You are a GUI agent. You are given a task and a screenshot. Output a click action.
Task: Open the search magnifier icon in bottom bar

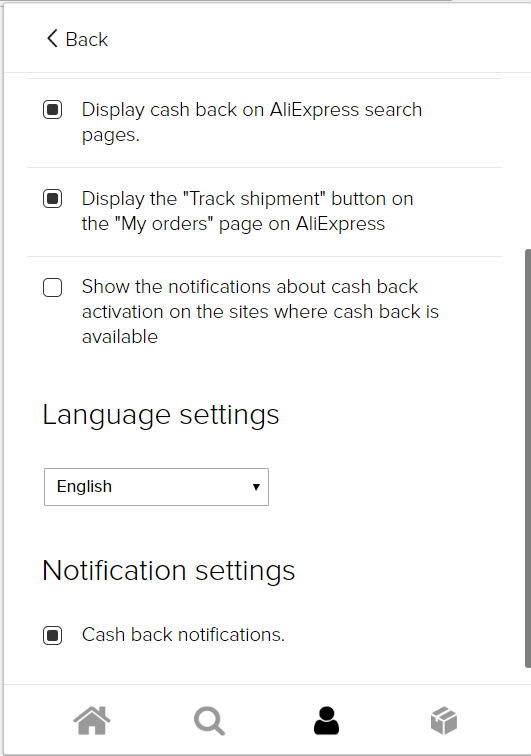point(209,721)
